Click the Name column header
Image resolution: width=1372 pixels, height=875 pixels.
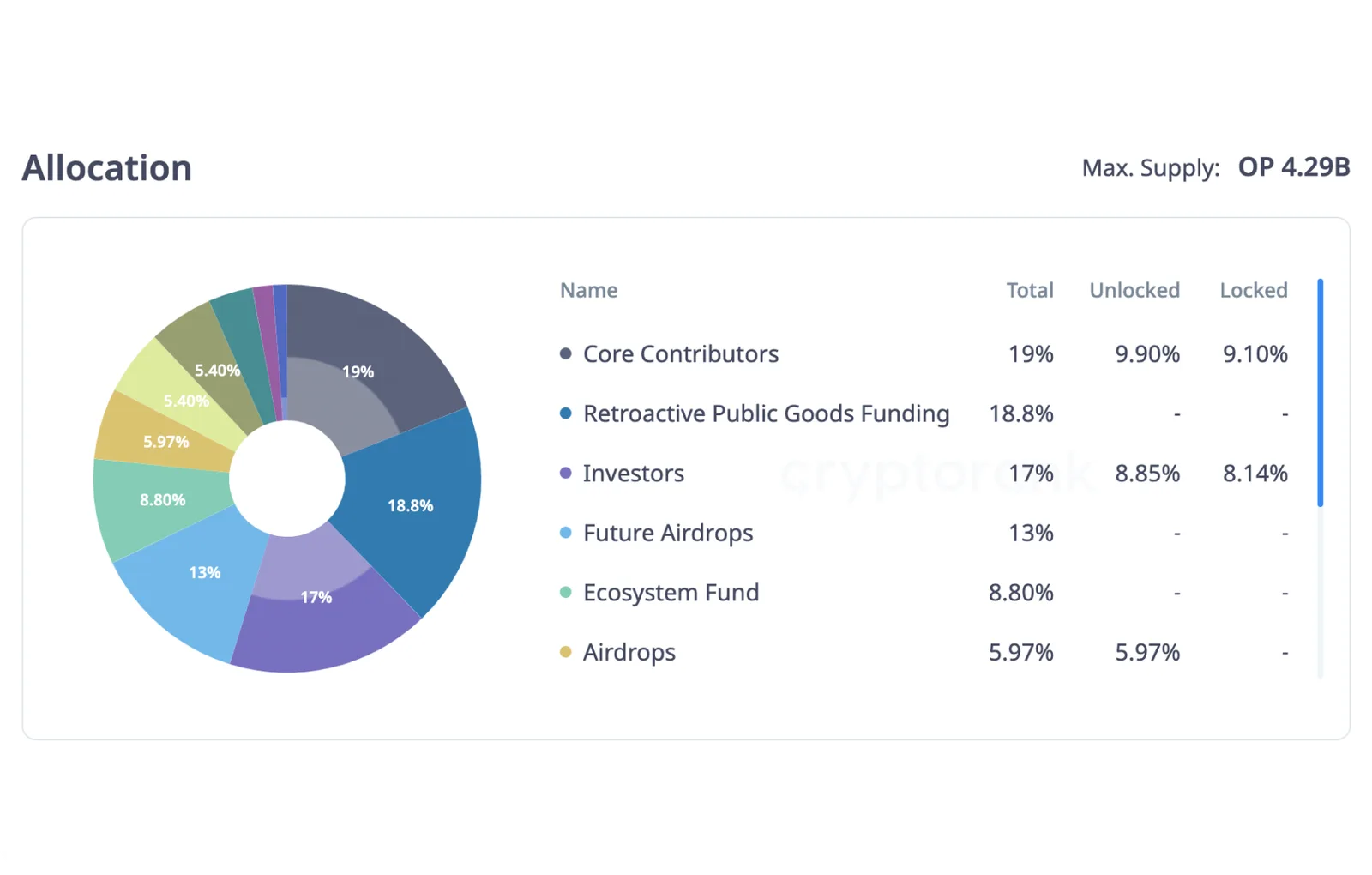tap(588, 290)
